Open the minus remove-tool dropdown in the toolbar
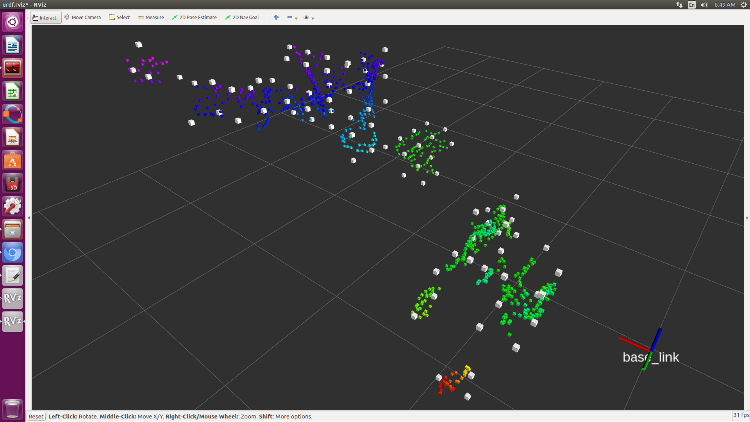Screen dimensions: 750x422 tap(292, 17)
